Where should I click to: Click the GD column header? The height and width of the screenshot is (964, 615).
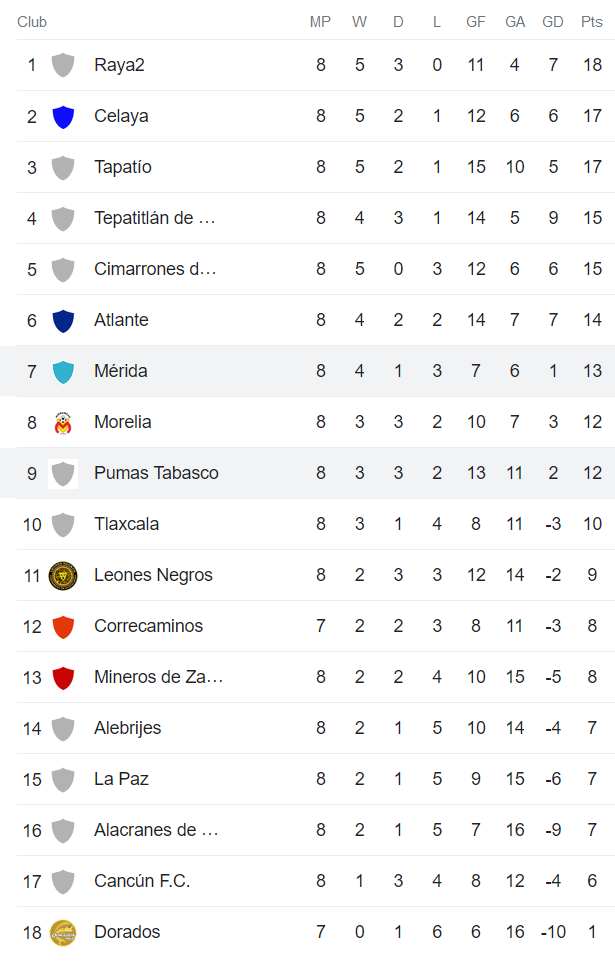552,22
